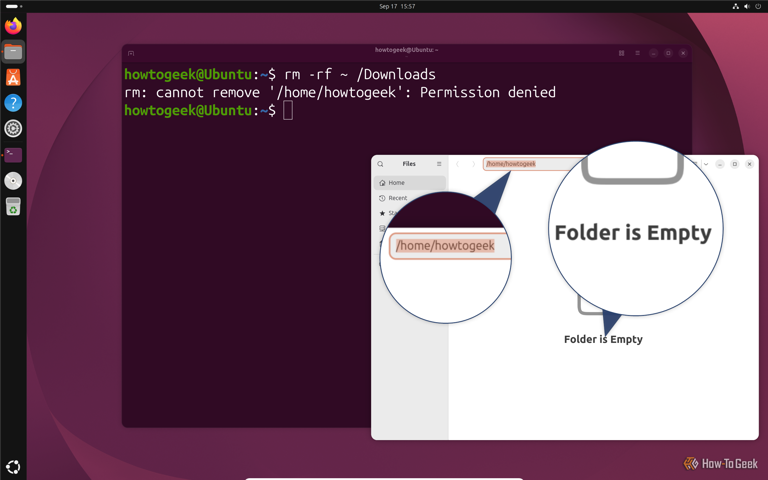Minimize the Files window
Viewport: 768px width, 480px height.
[x=720, y=164]
